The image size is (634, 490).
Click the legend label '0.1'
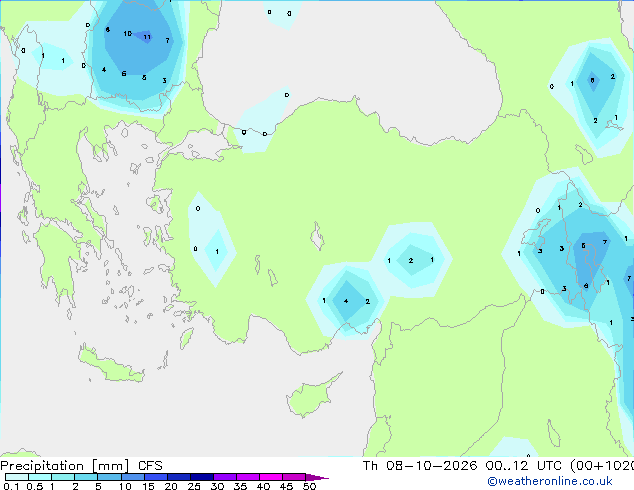[11, 486]
